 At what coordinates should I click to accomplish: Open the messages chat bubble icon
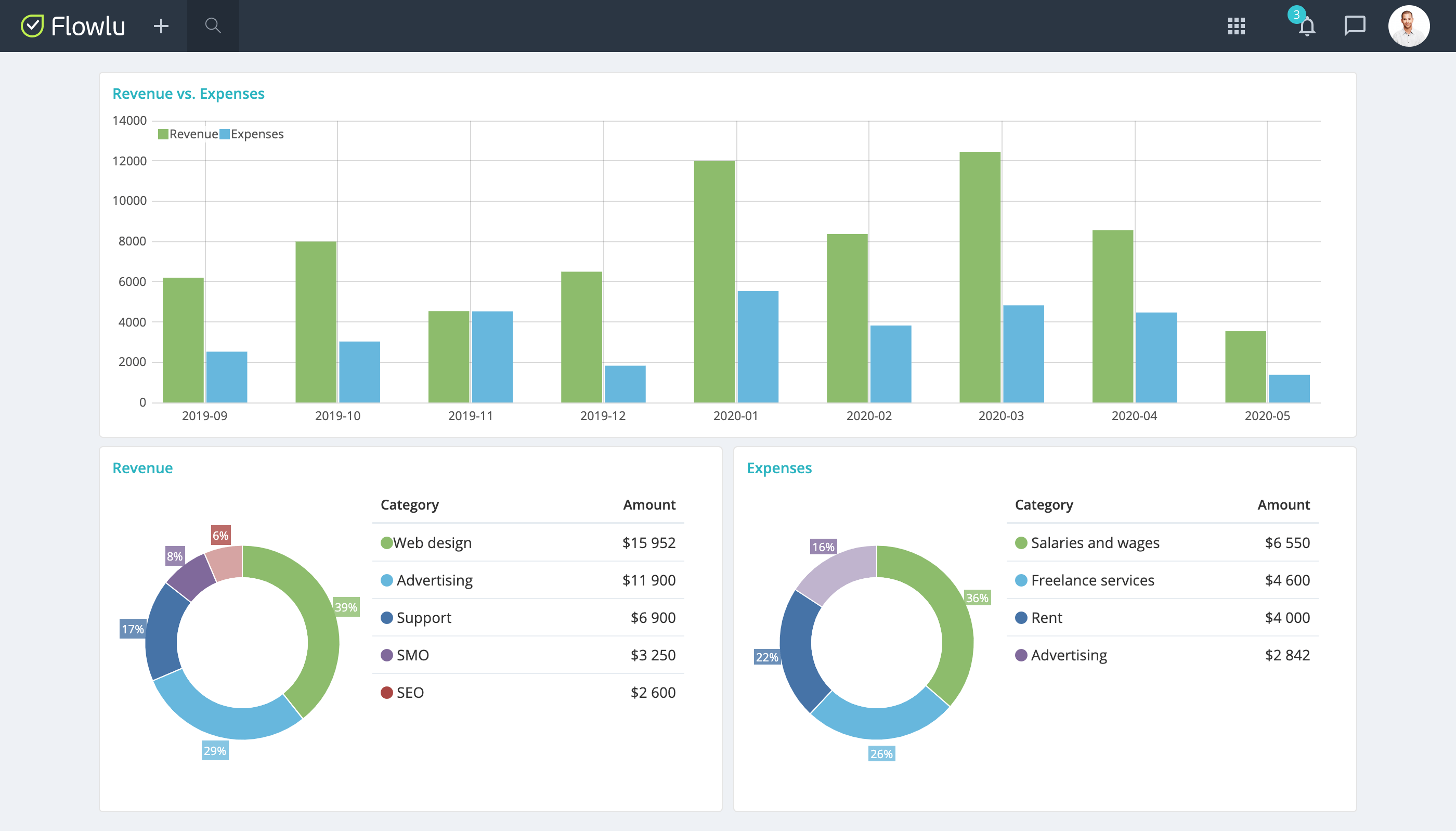tap(1355, 25)
